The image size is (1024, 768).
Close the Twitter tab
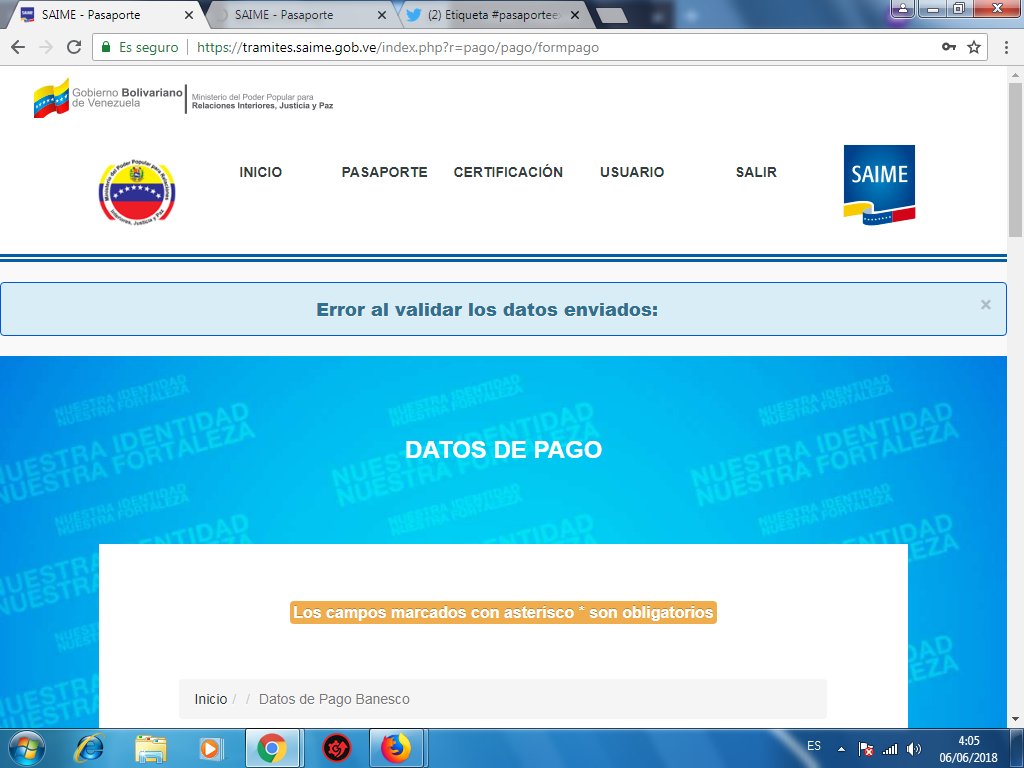point(575,14)
